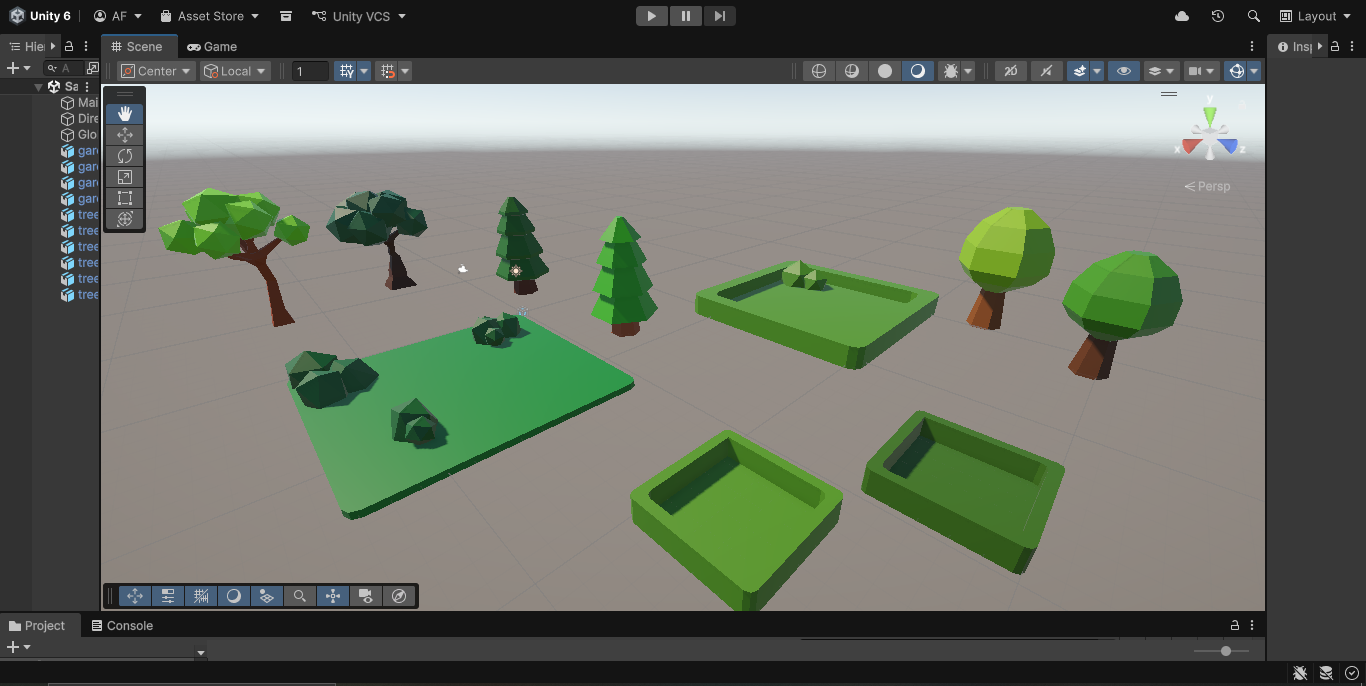Select the Hand view tool

coord(125,114)
